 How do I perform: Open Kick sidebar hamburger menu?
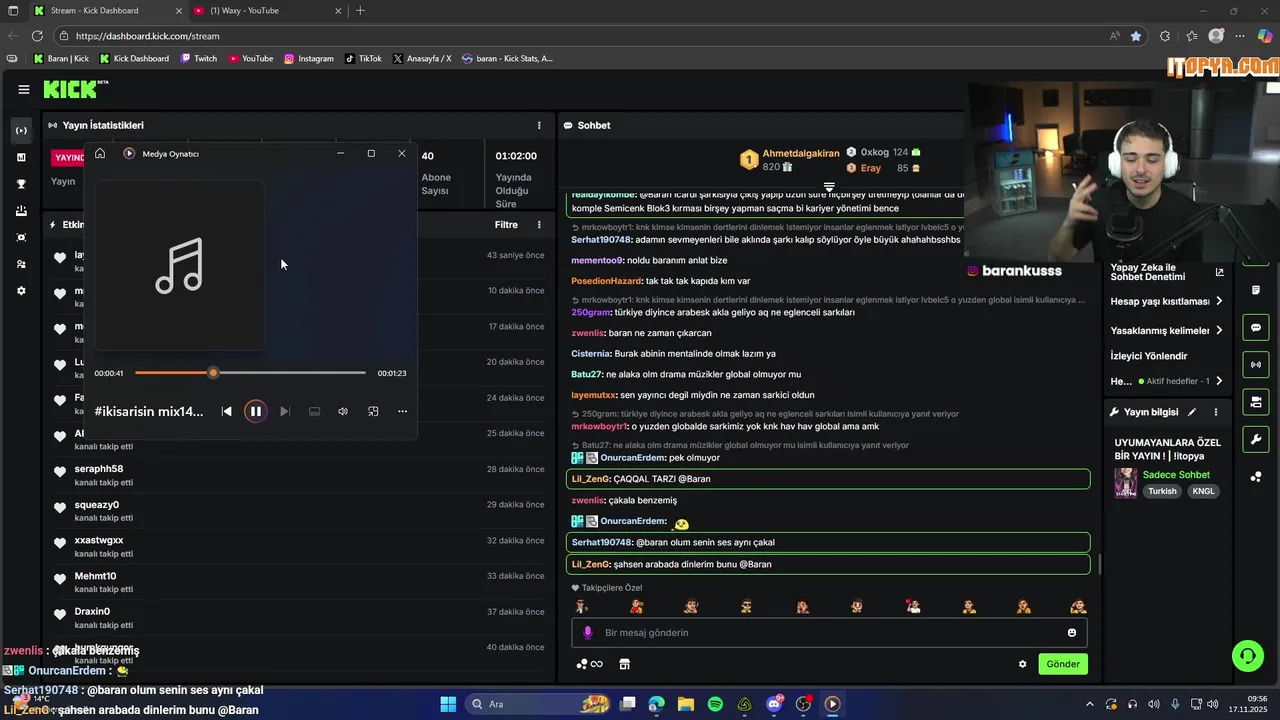pos(23,89)
